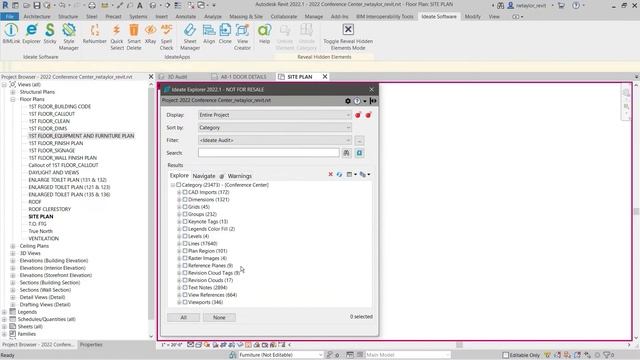Open the Ideate Sticky tool

49,33
